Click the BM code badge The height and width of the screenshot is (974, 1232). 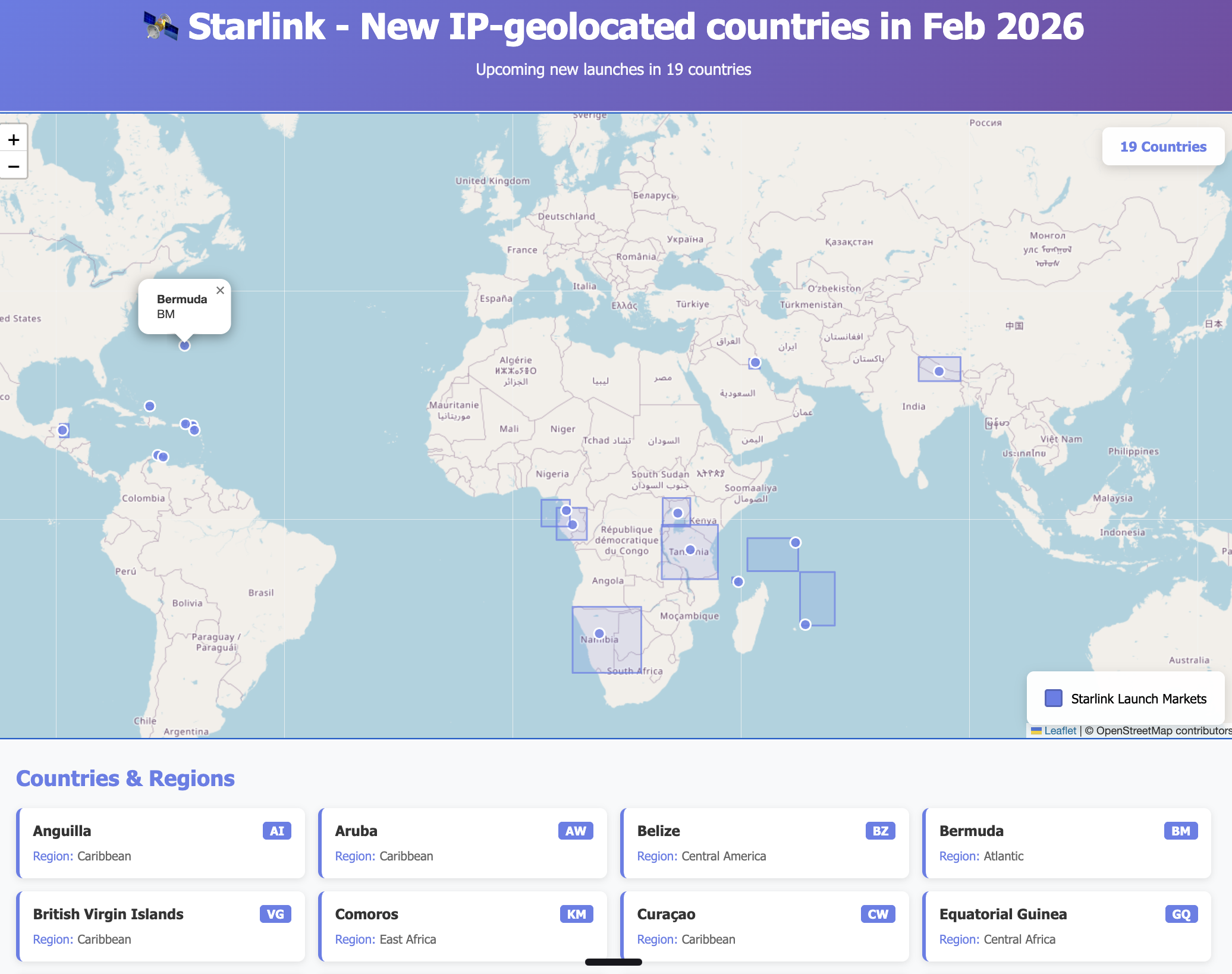tap(1180, 831)
